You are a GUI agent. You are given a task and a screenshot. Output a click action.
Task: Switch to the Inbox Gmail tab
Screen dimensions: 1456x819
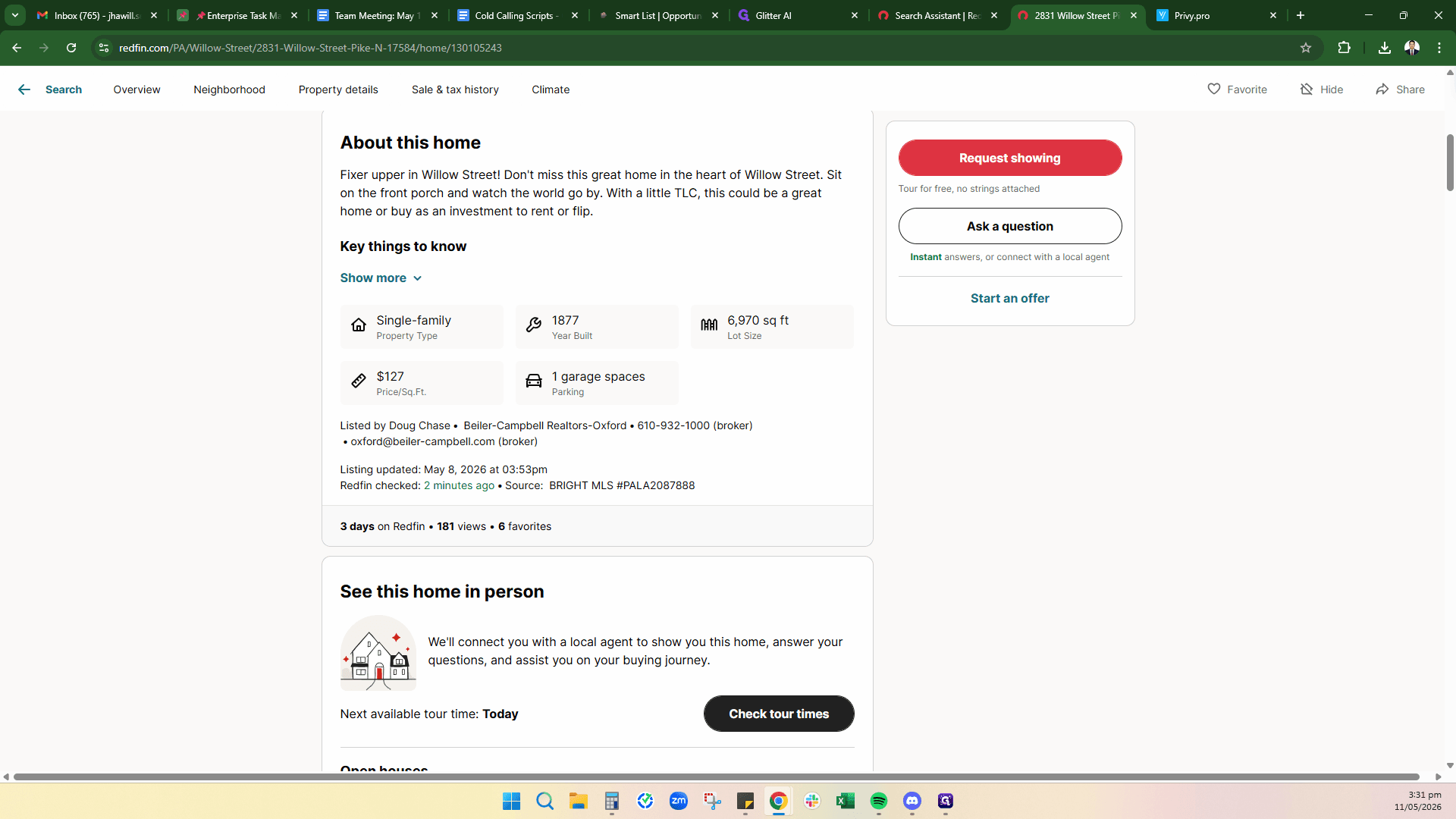coord(97,15)
